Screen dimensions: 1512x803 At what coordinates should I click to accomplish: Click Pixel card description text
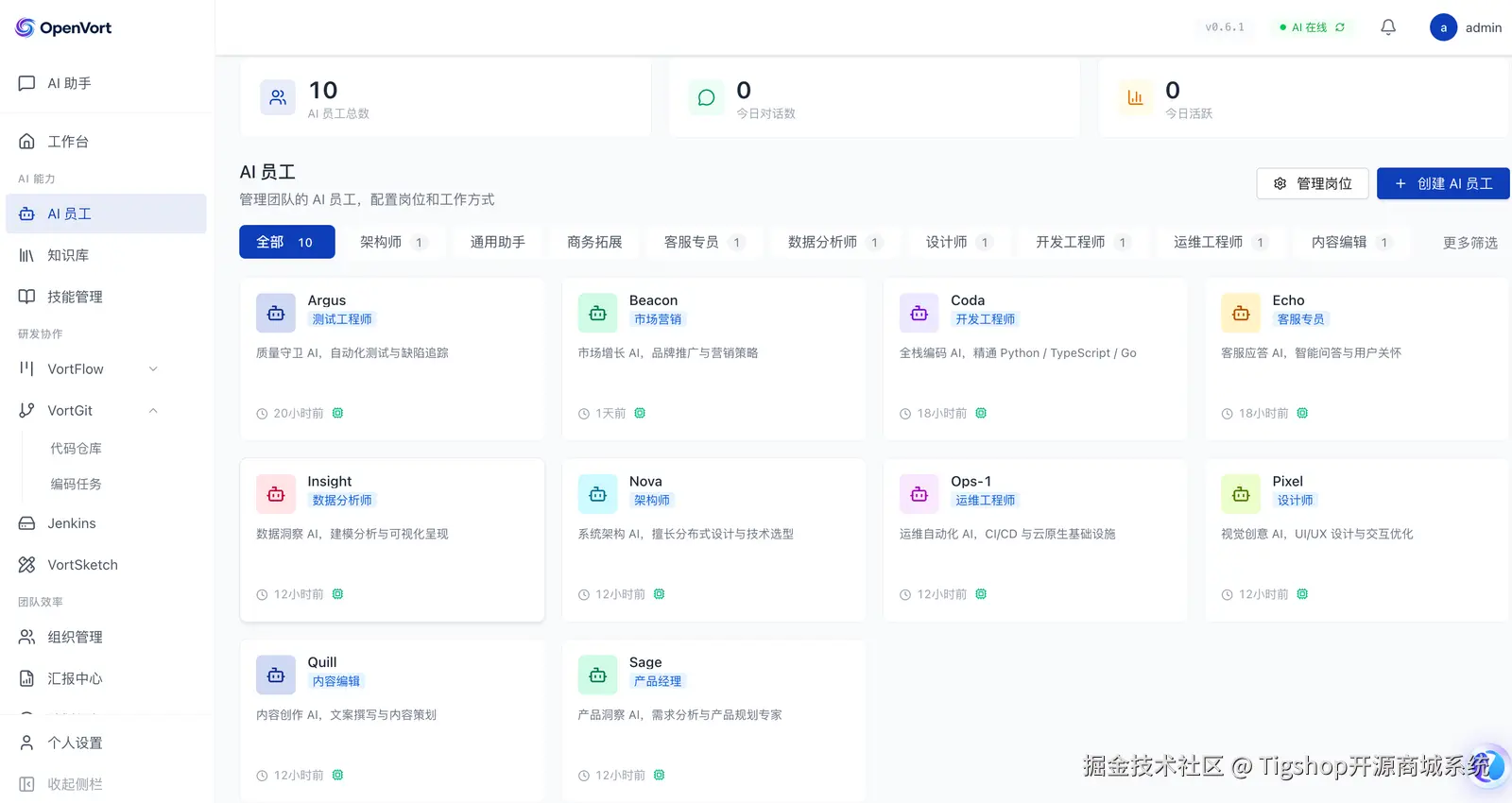1317,534
